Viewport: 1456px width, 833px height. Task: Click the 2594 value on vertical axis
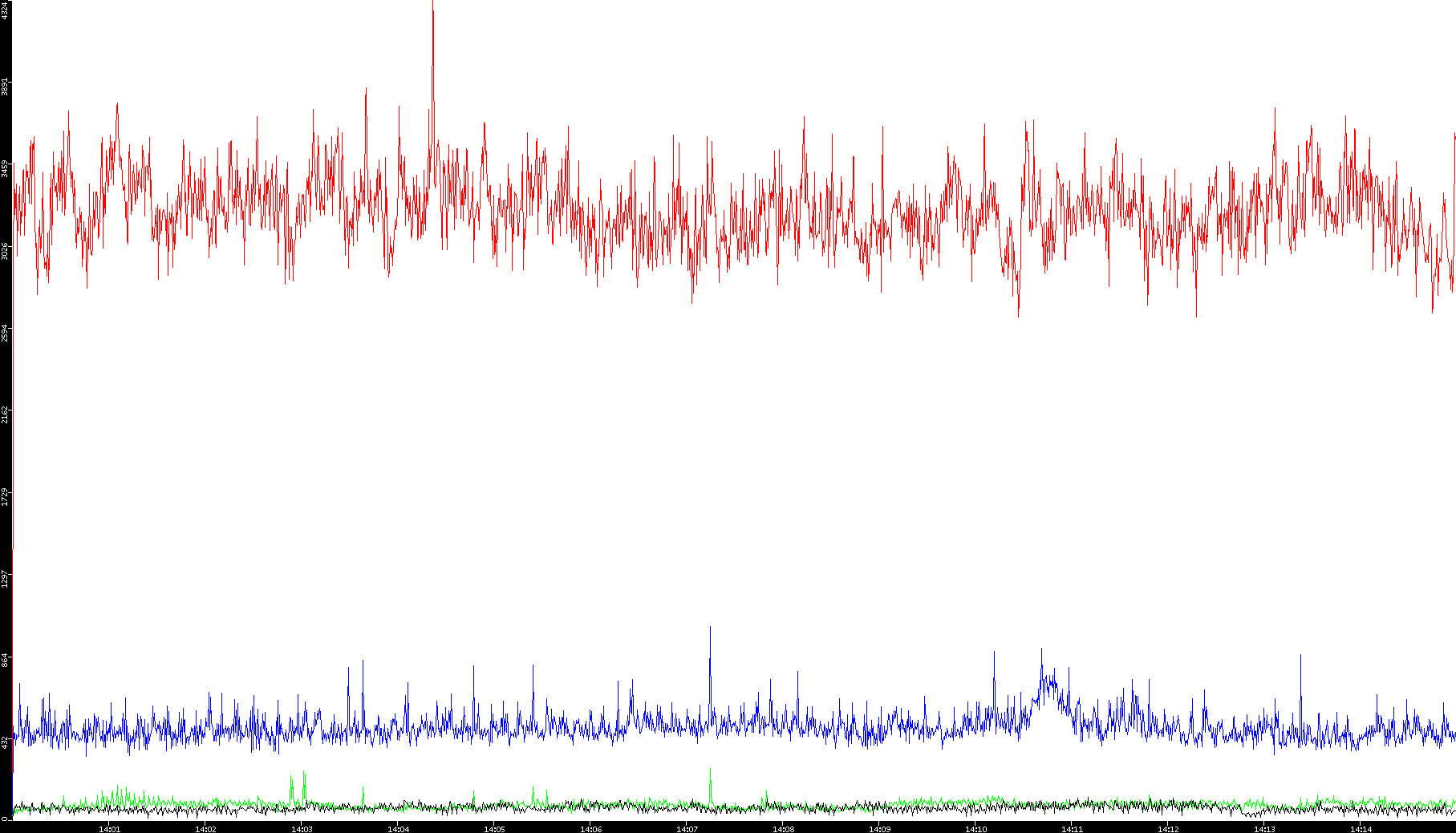coord(6,332)
